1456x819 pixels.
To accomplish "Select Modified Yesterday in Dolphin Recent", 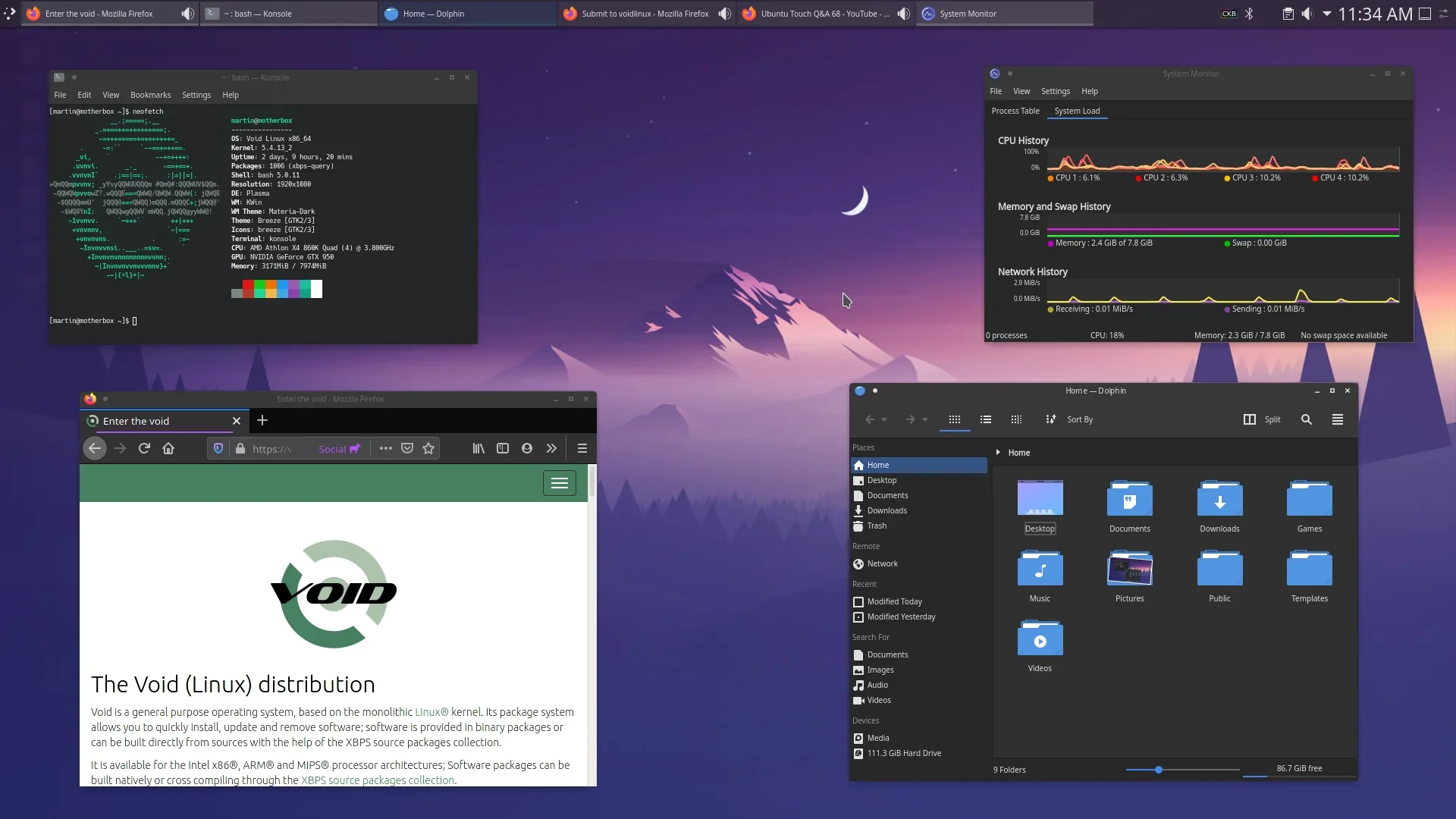I will (x=919, y=617).
